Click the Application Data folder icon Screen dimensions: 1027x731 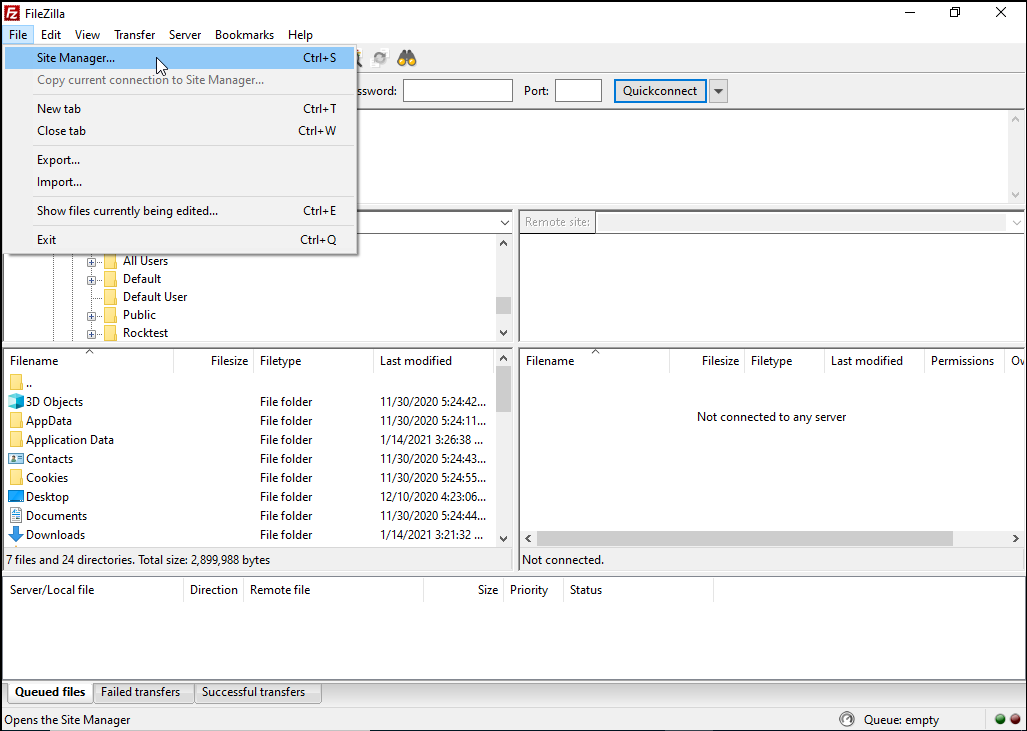tap(16, 440)
